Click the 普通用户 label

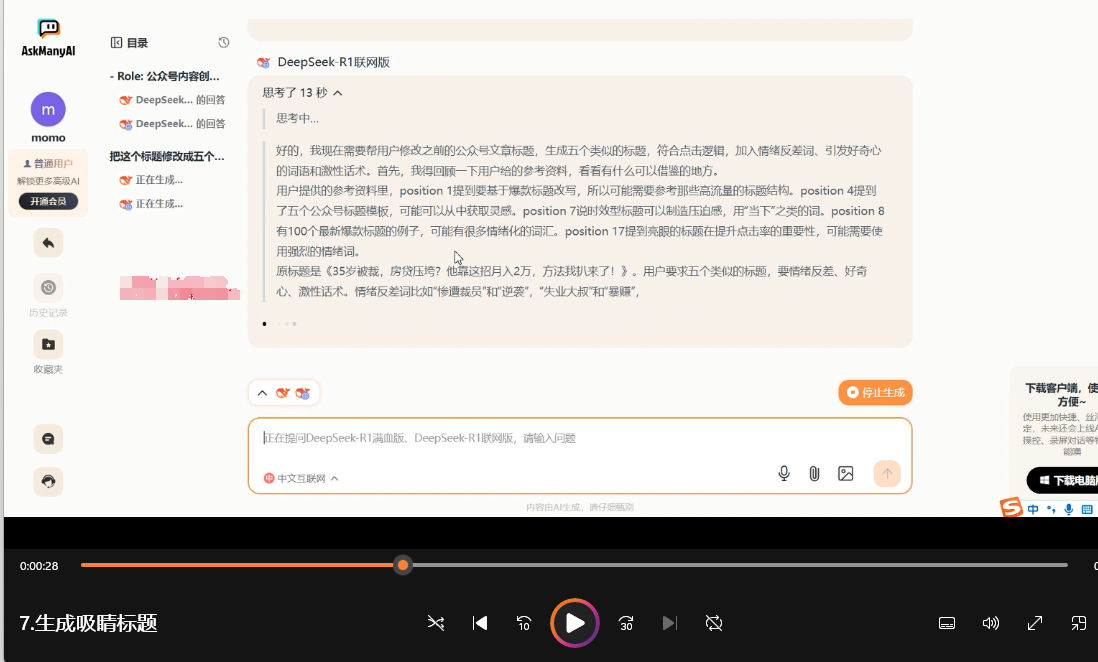pyautogui.click(x=48, y=164)
